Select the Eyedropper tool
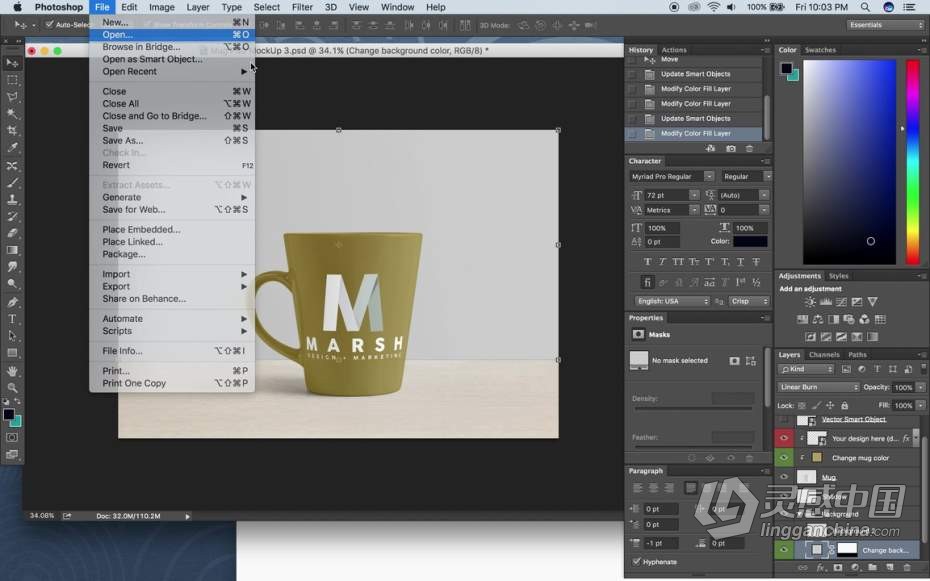Image resolution: width=930 pixels, height=581 pixels. [12, 148]
